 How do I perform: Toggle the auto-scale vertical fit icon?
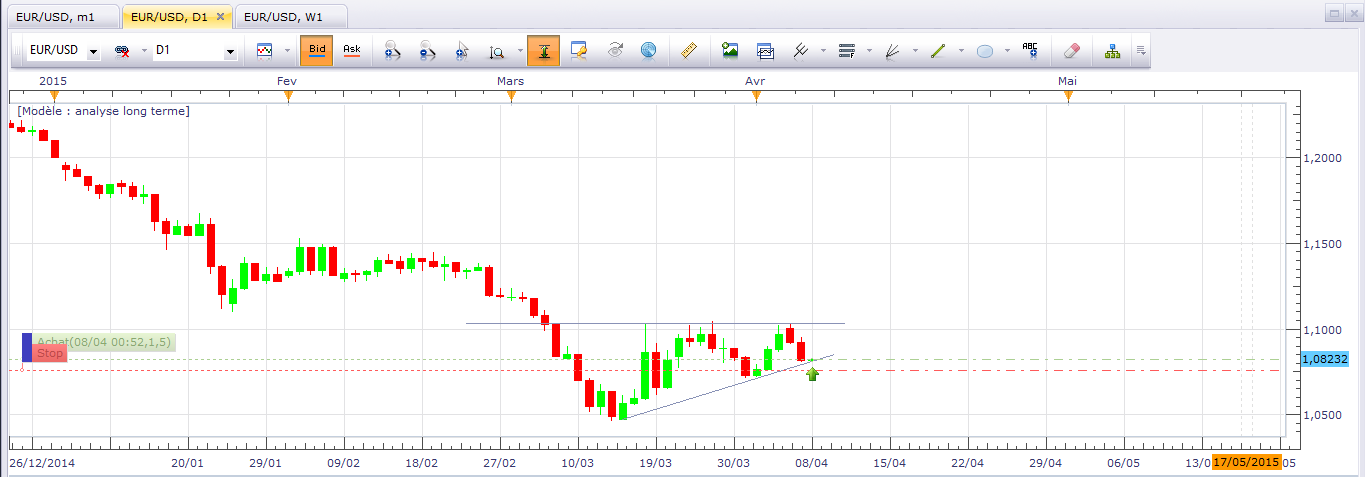[x=543, y=50]
